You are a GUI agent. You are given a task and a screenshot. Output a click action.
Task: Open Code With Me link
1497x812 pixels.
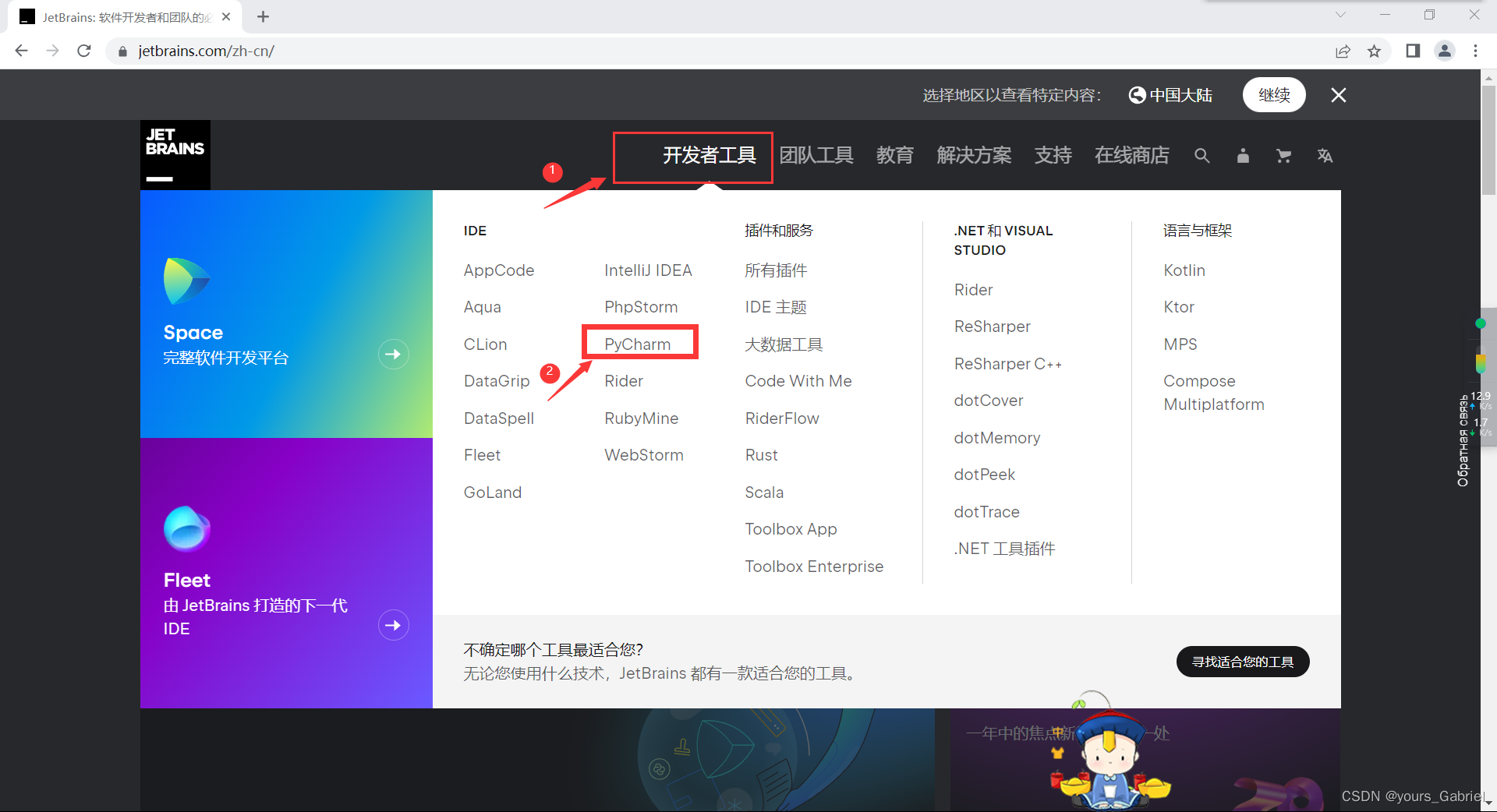(x=798, y=381)
